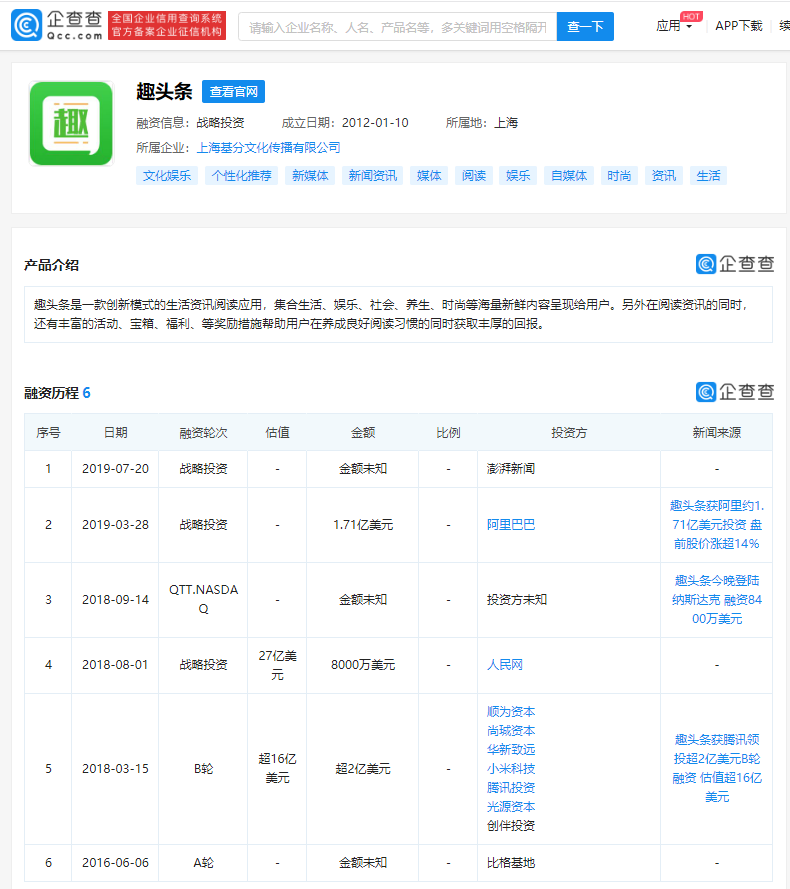The width and height of the screenshot is (790, 889).
Task: Pick the 媒体 tag
Action: pyautogui.click(x=429, y=176)
